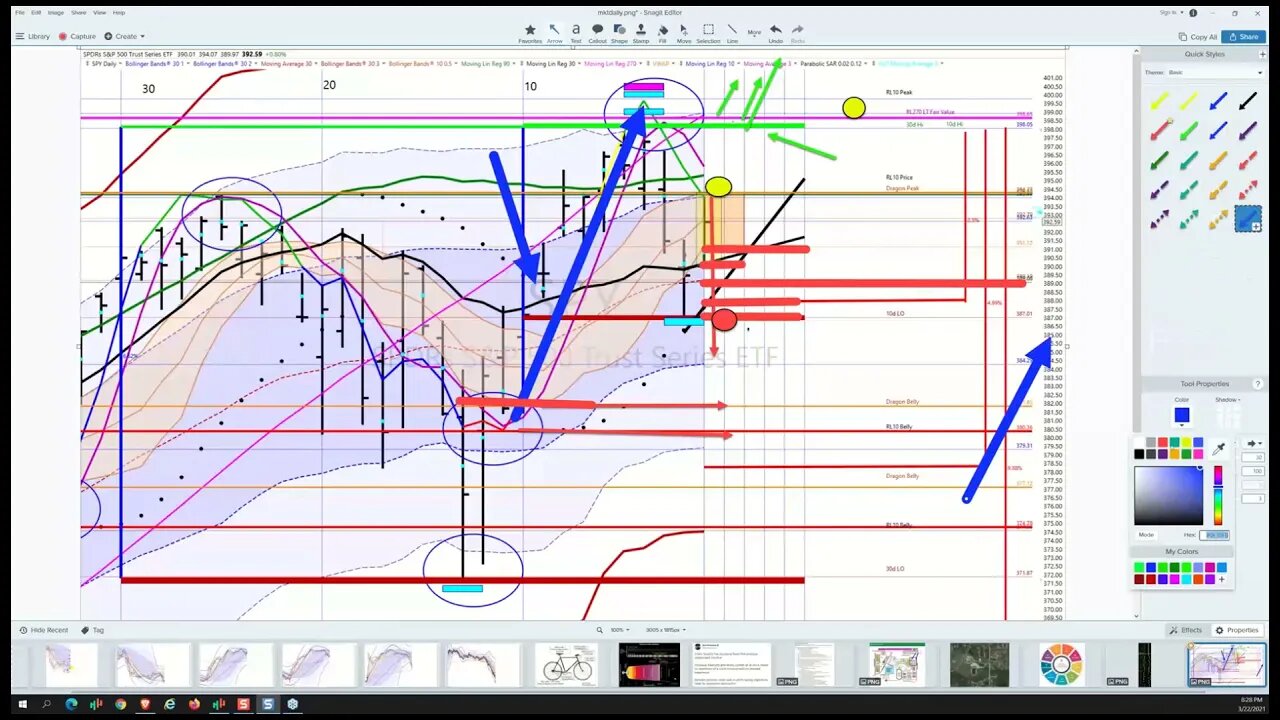Open the View menu
Screen dimensions: 1280x720
pos(99,13)
